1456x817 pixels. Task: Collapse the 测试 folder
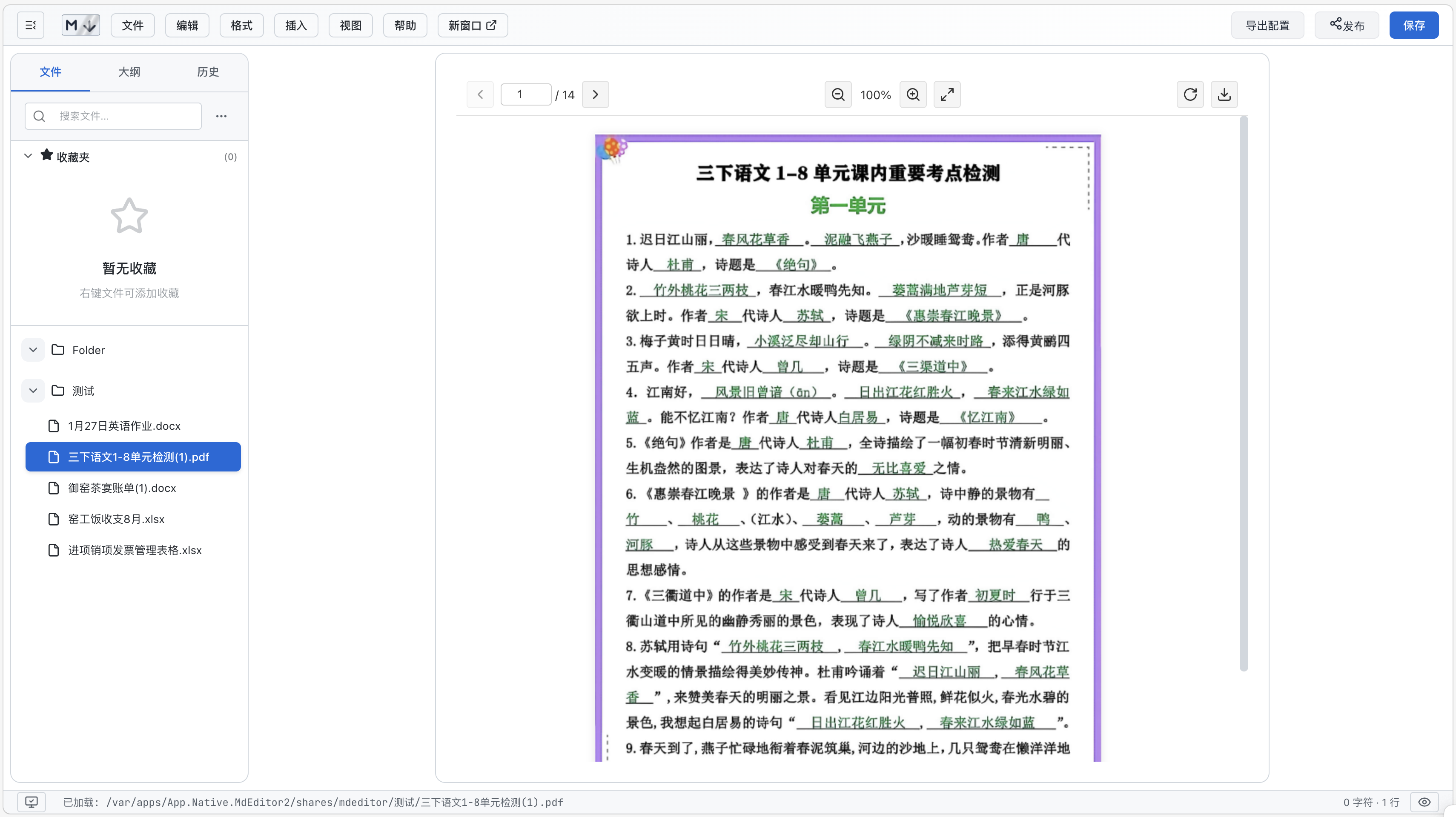pos(33,391)
